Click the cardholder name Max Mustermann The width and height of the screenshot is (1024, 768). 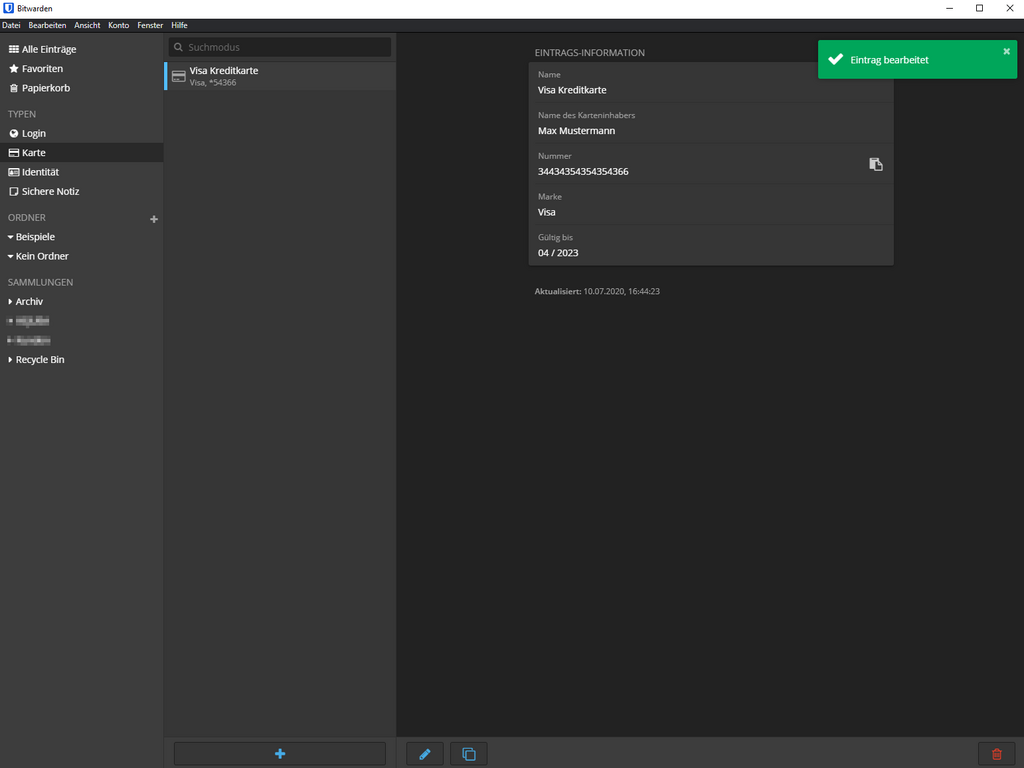[x=577, y=131]
